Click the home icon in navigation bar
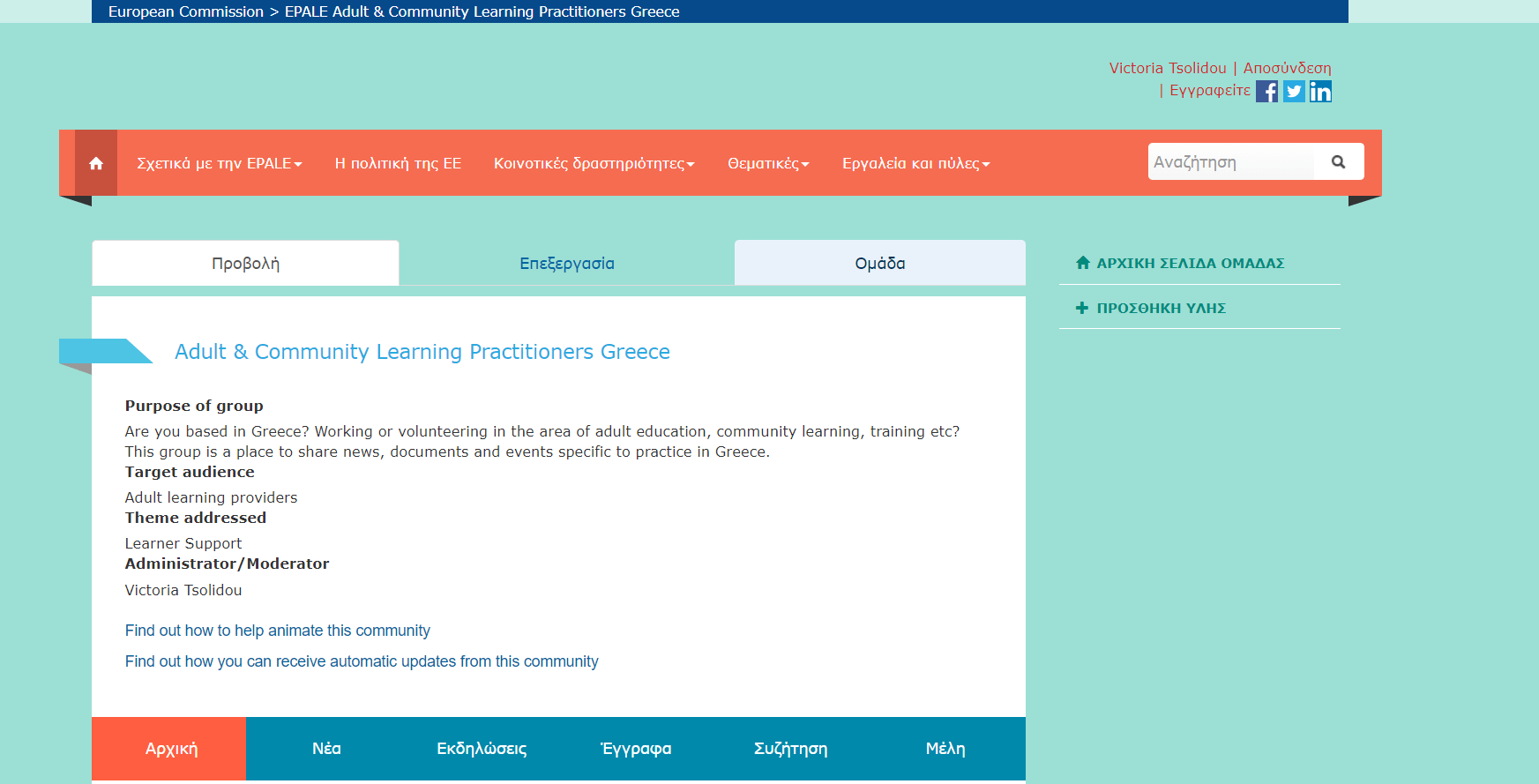This screenshot has width=1539, height=784. (x=96, y=163)
